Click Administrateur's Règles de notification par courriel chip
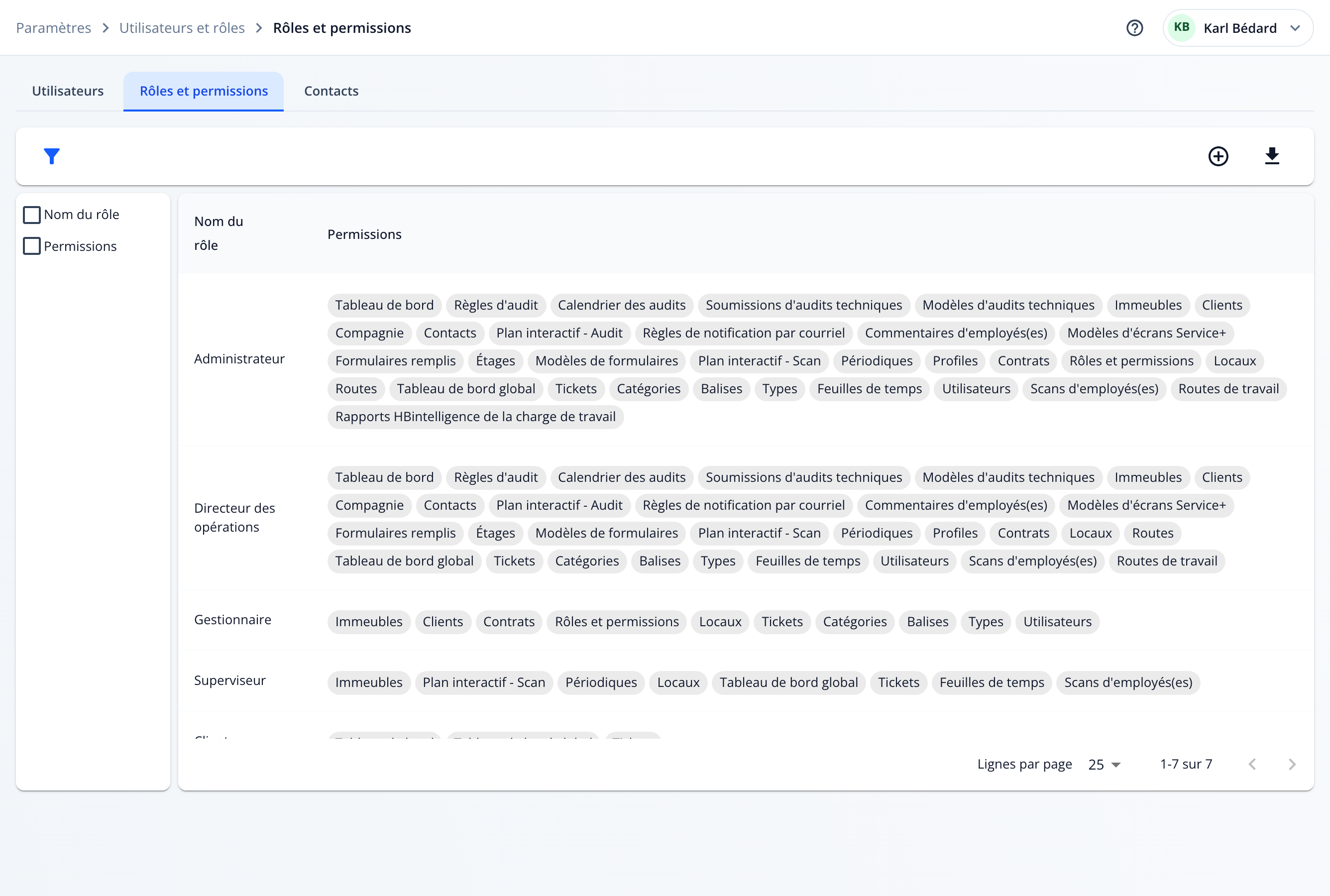The width and height of the screenshot is (1330, 896). click(743, 333)
